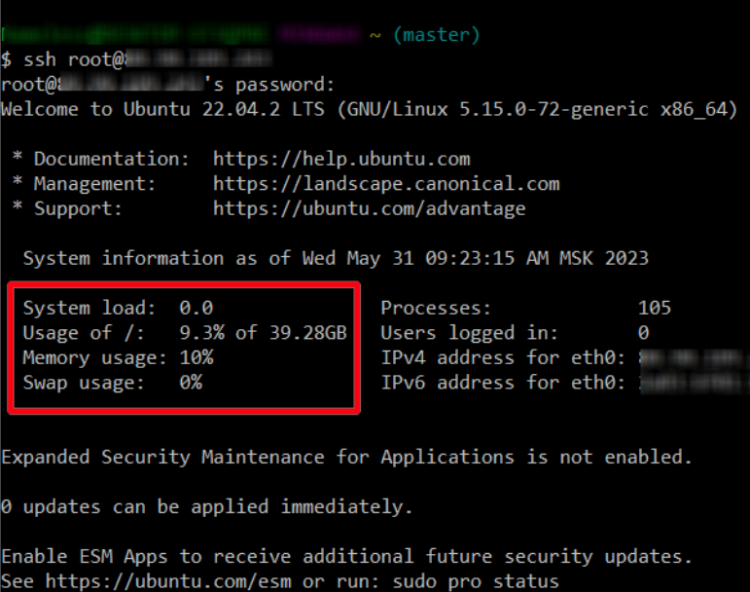Click the Processes count 105

[654, 308]
